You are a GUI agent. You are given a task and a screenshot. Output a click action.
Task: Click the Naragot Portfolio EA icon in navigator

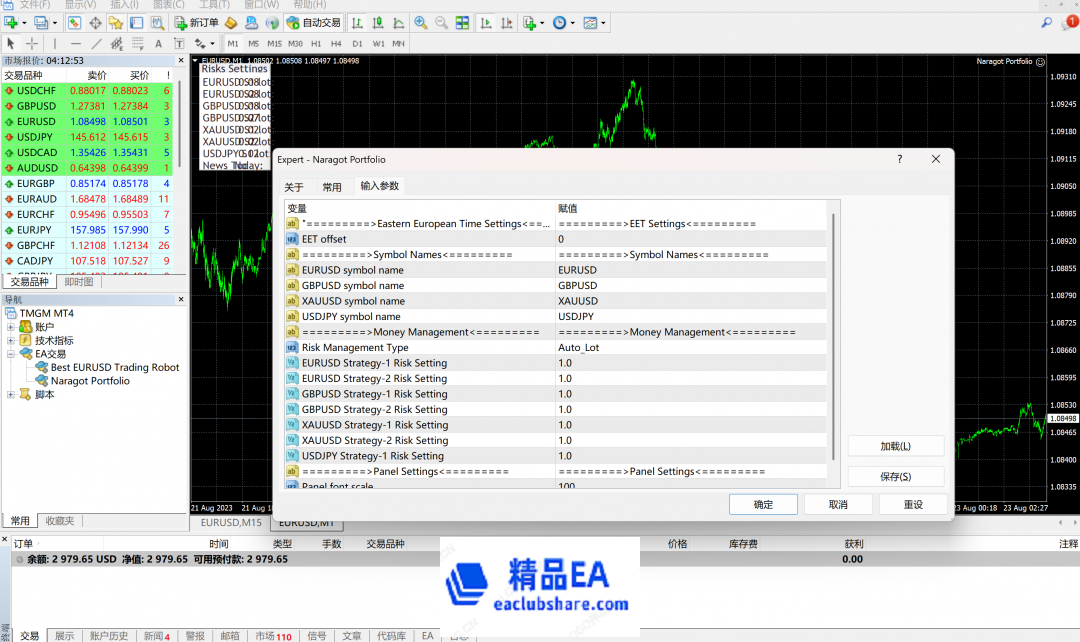pos(42,381)
